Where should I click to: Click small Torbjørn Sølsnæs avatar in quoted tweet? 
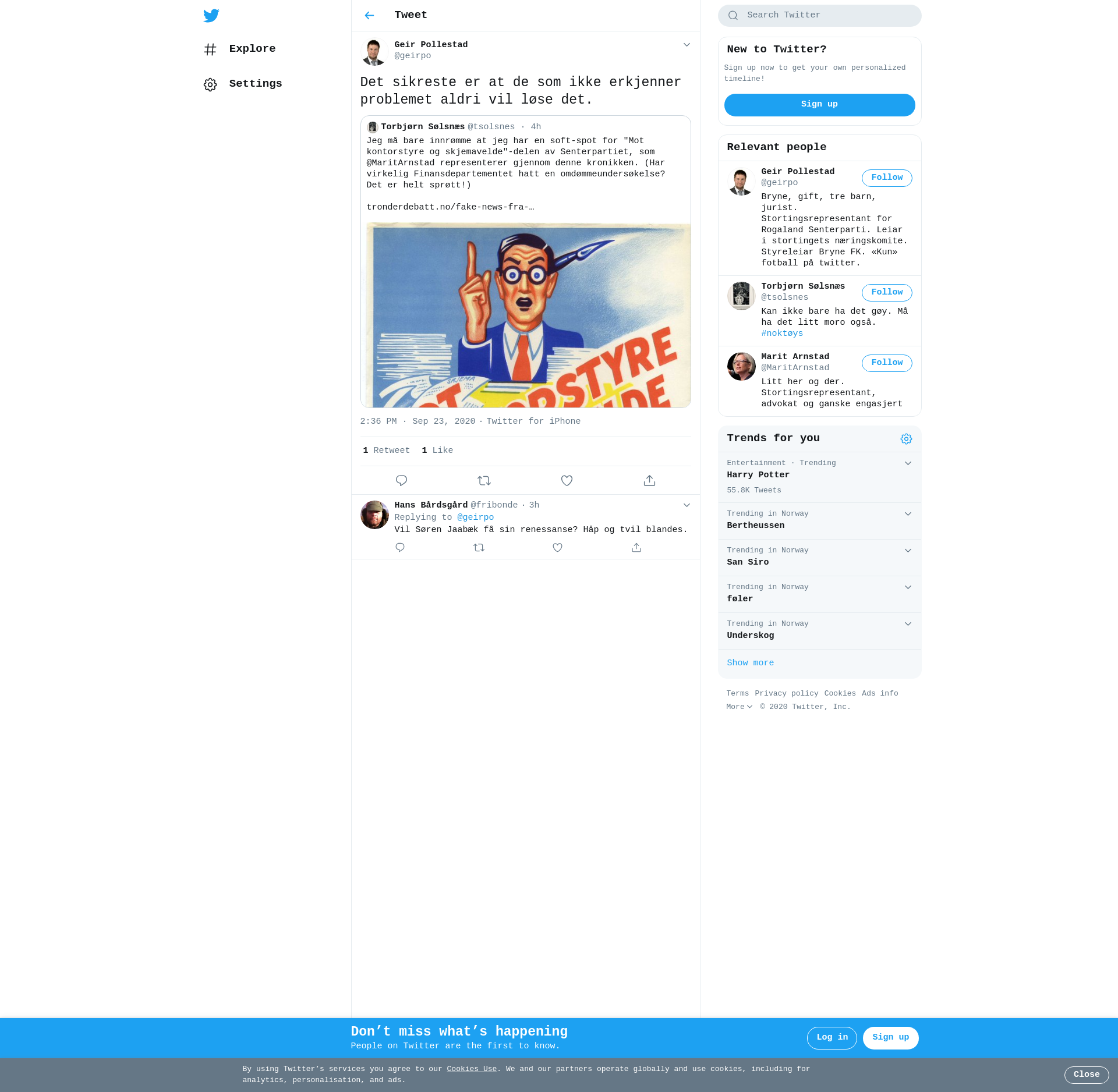(373, 127)
